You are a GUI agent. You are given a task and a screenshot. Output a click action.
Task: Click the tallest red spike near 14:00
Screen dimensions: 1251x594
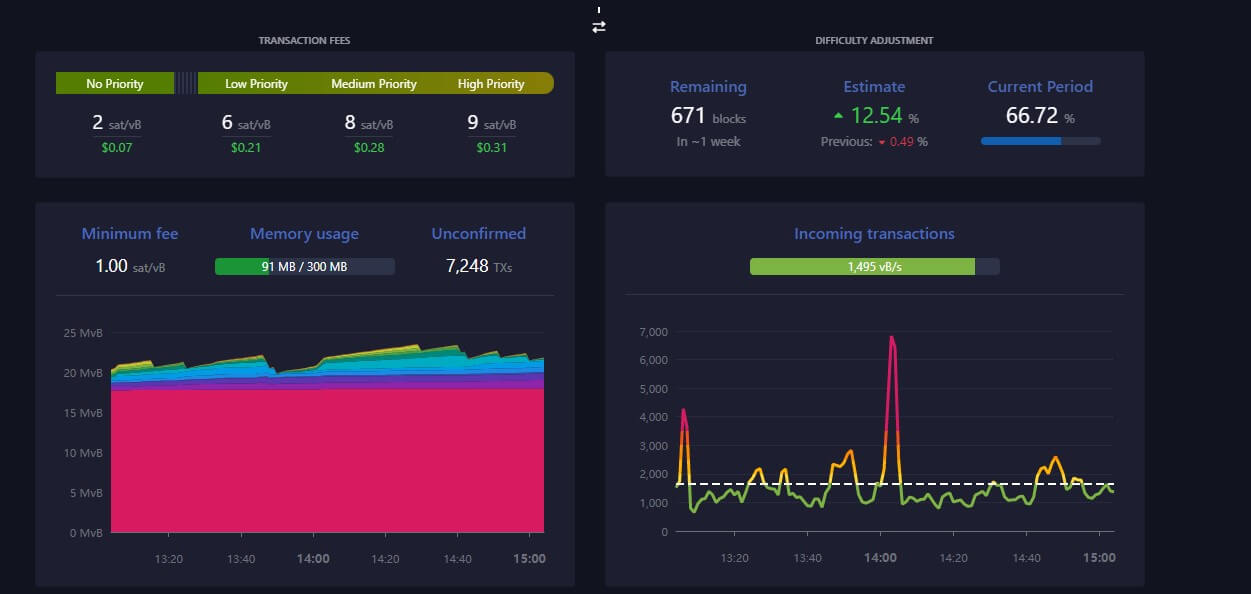[891, 340]
